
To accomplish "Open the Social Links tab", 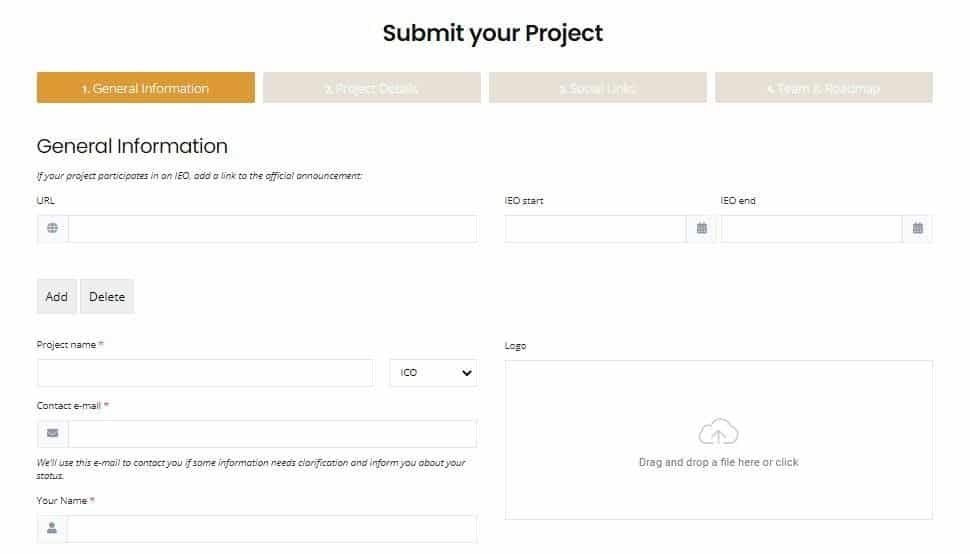I will click(x=598, y=88).
